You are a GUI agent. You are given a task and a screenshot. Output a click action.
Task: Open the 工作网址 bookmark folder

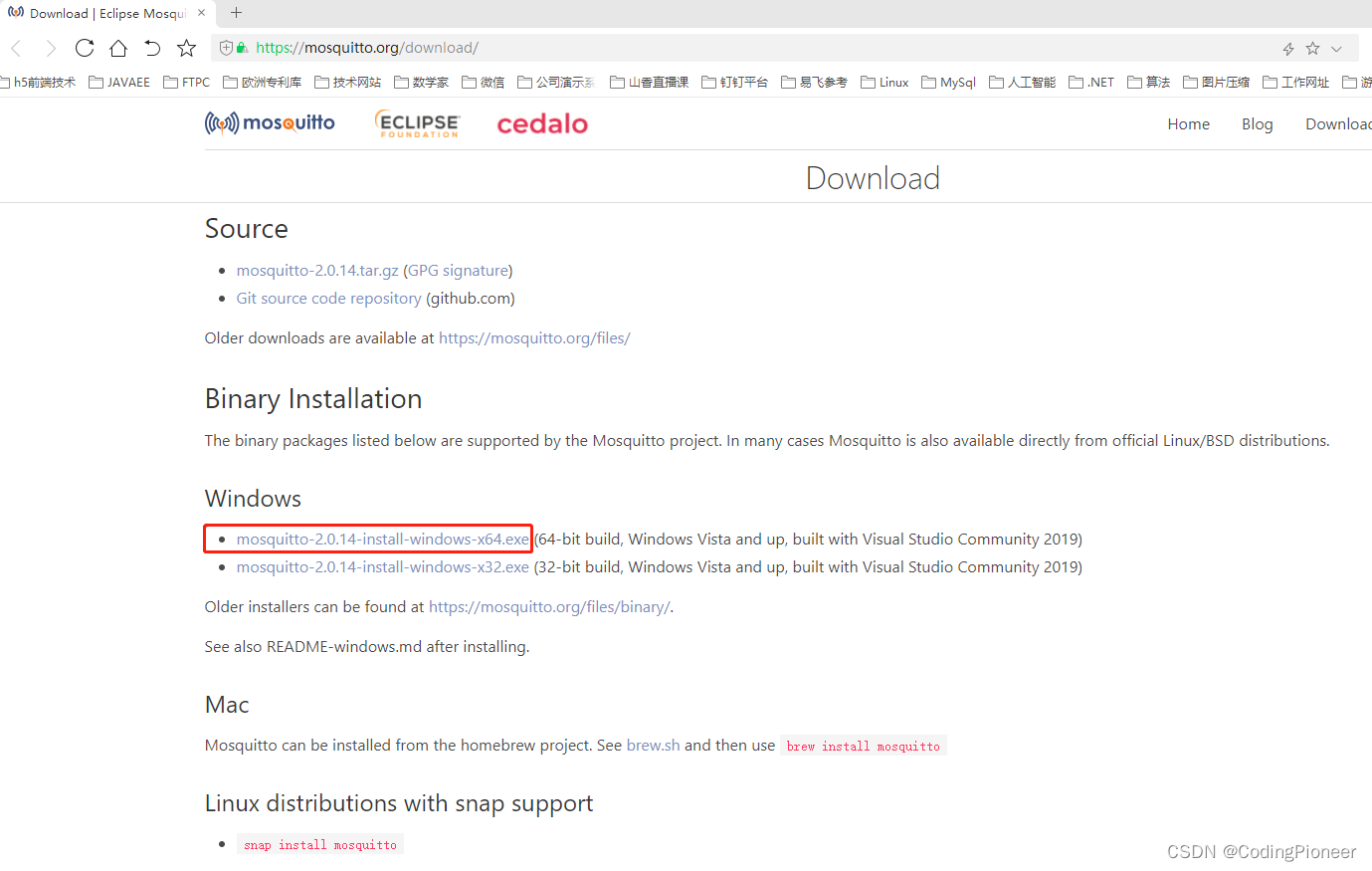pos(1295,83)
